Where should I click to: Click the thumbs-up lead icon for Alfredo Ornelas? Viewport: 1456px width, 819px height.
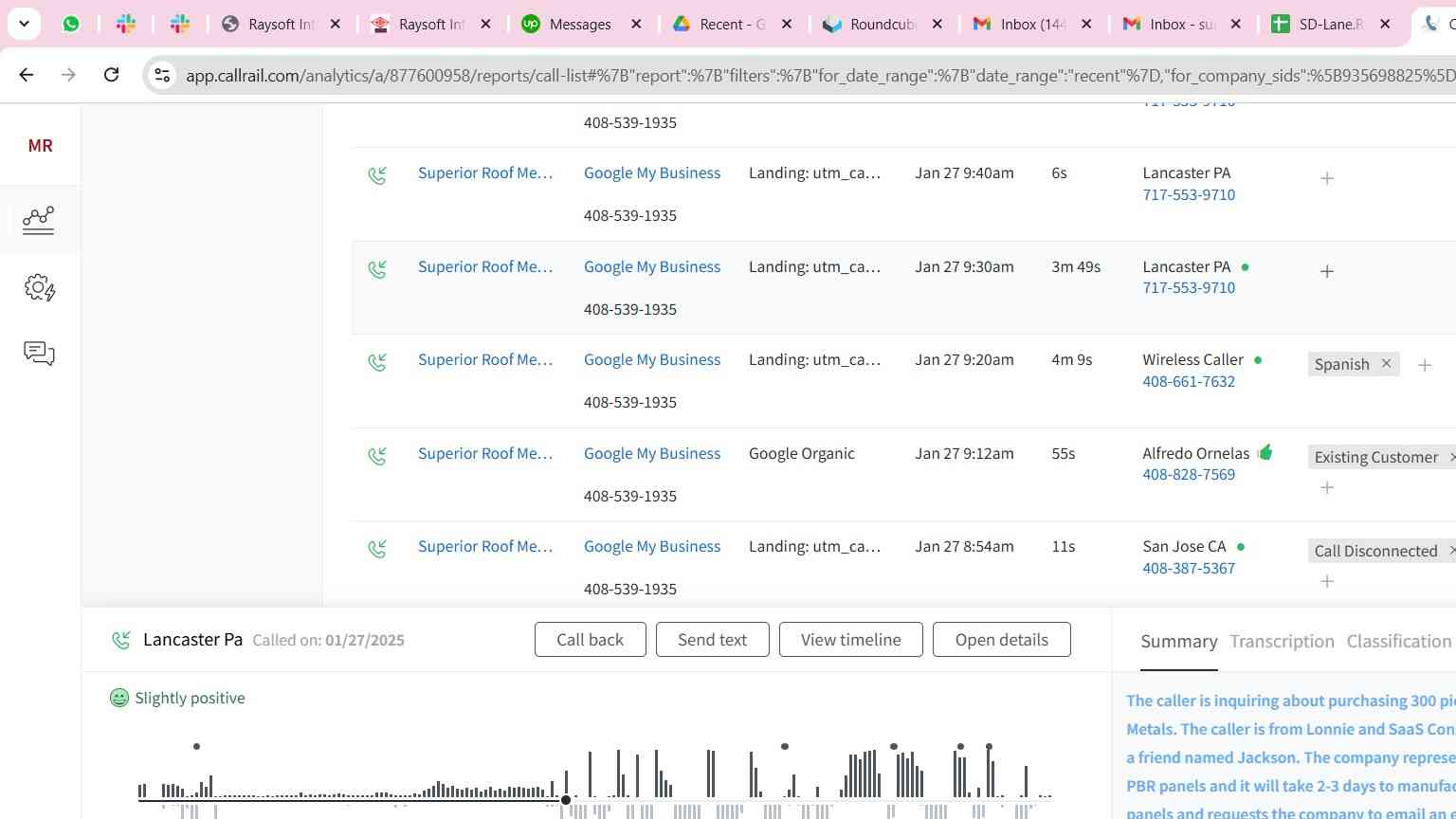[1265, 452]
